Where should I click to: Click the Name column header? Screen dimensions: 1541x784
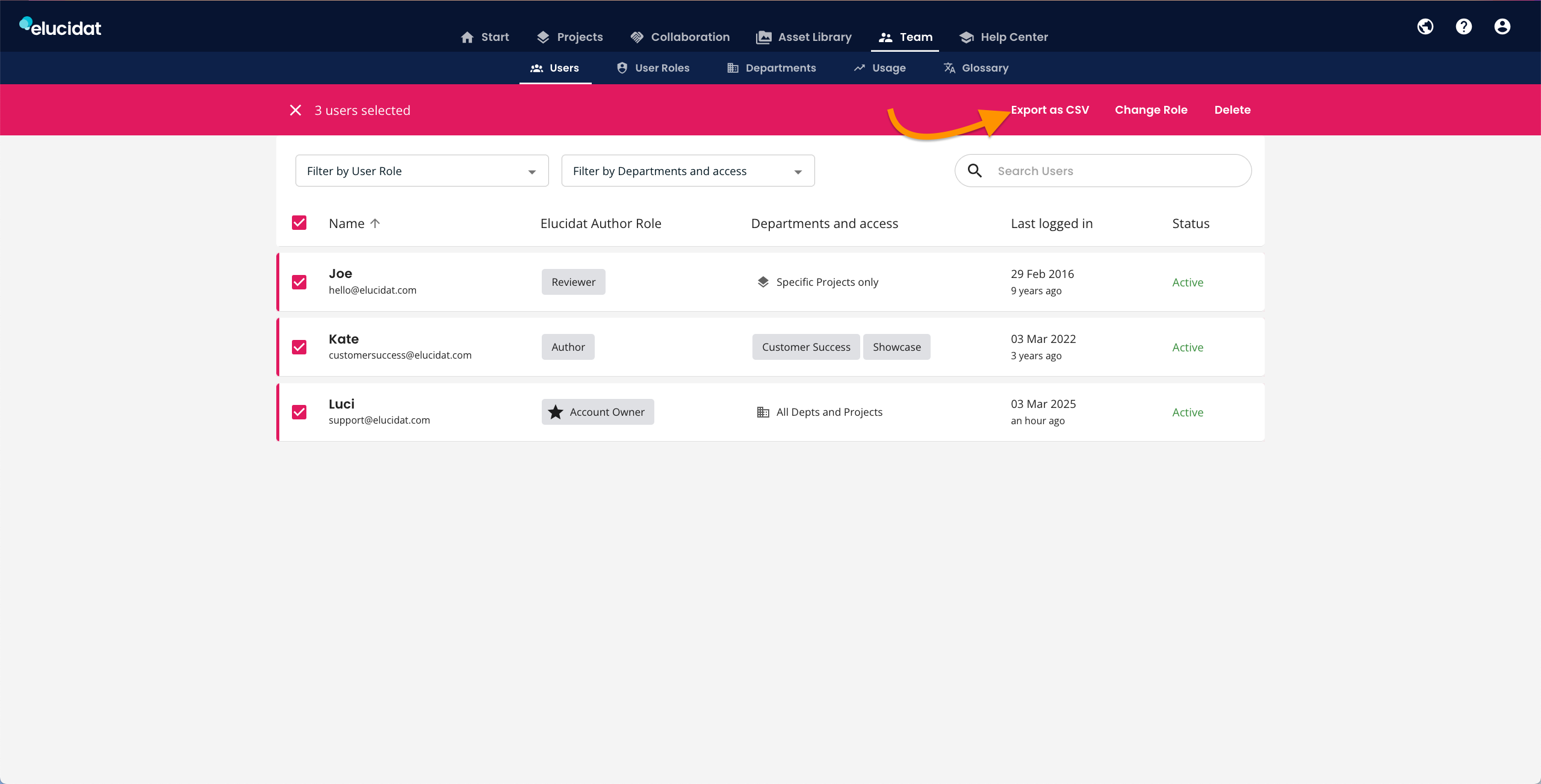pyautogui.click(x=347, y=223)
